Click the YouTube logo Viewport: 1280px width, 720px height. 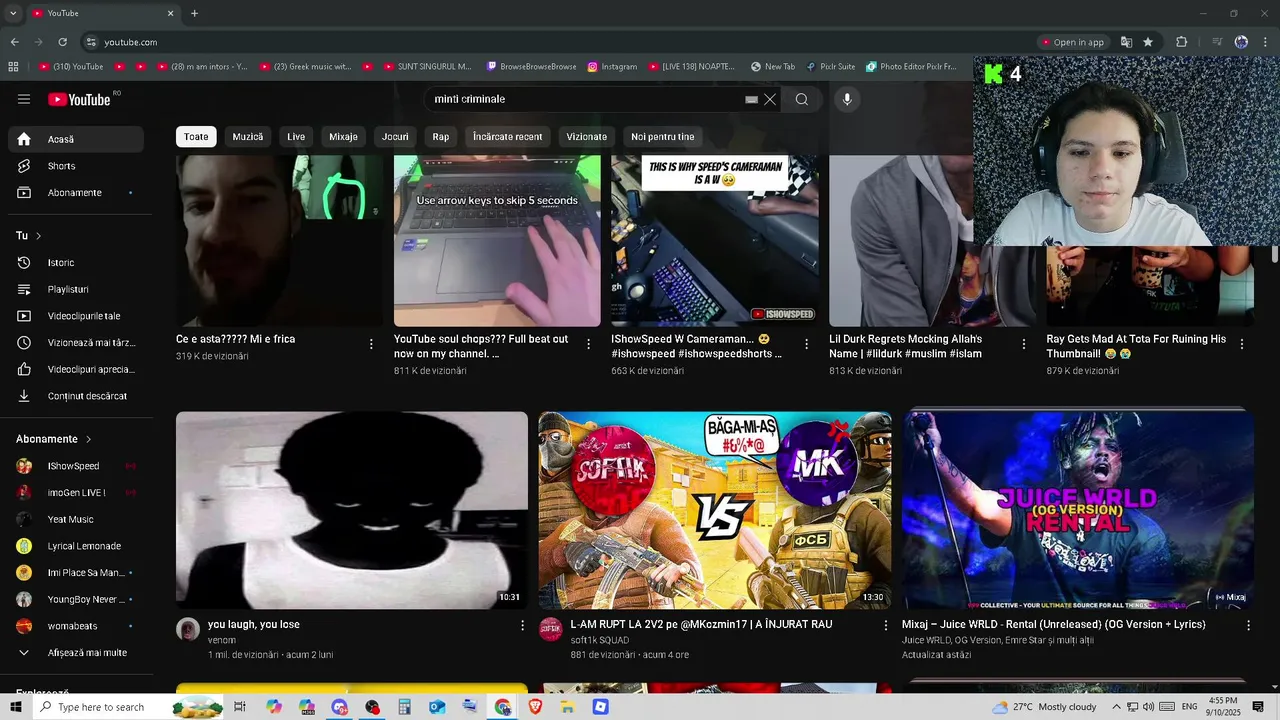click(80, 99)
